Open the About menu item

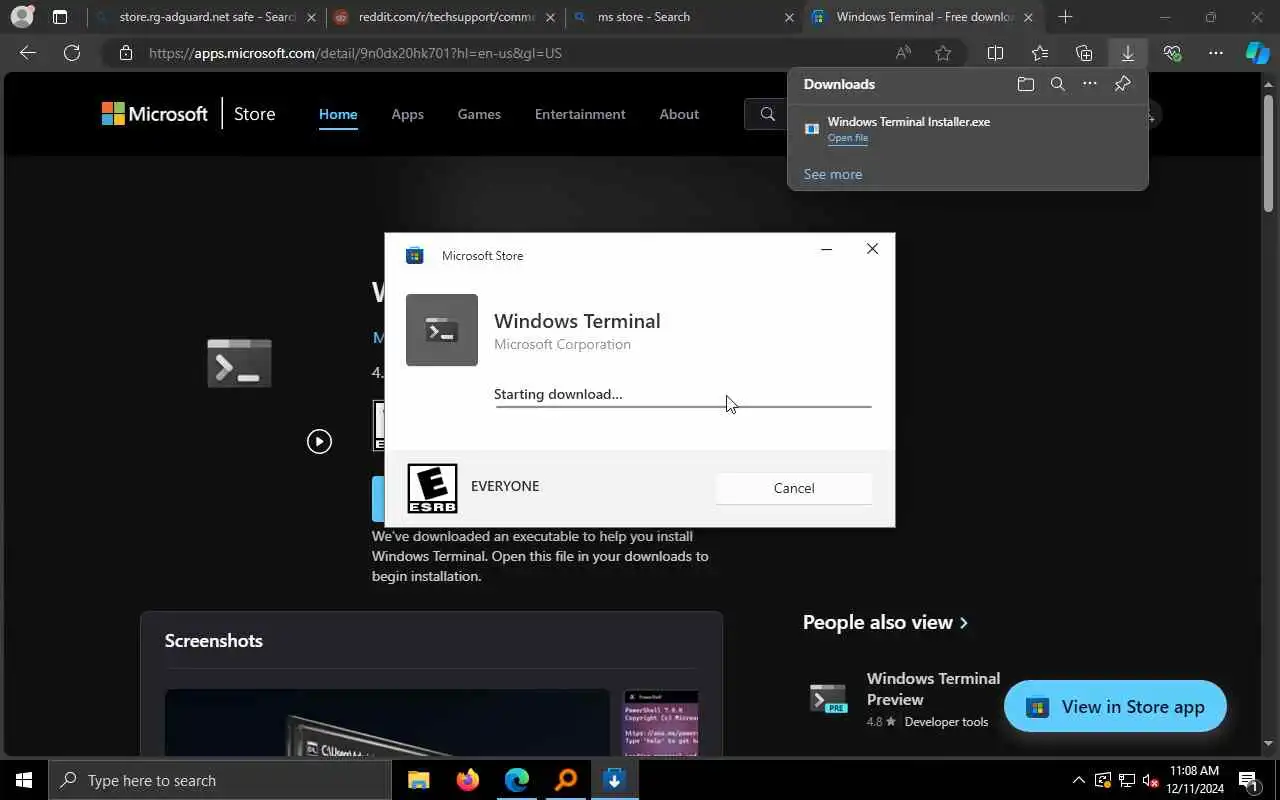click(679, 114)
